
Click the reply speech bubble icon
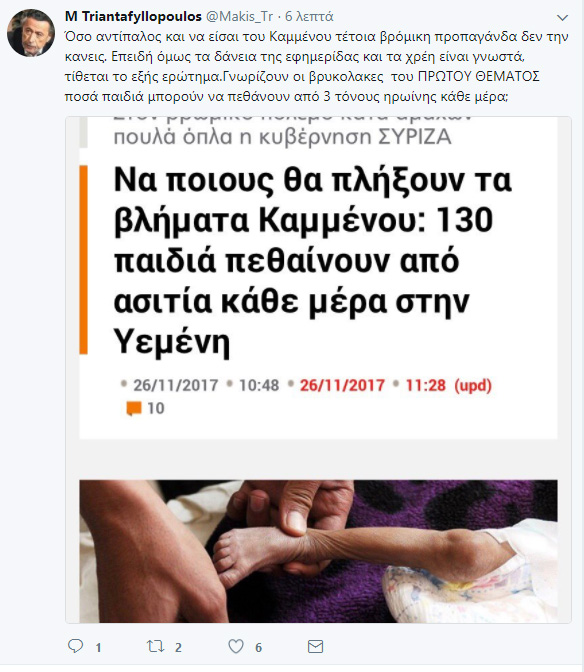point(75,646)
